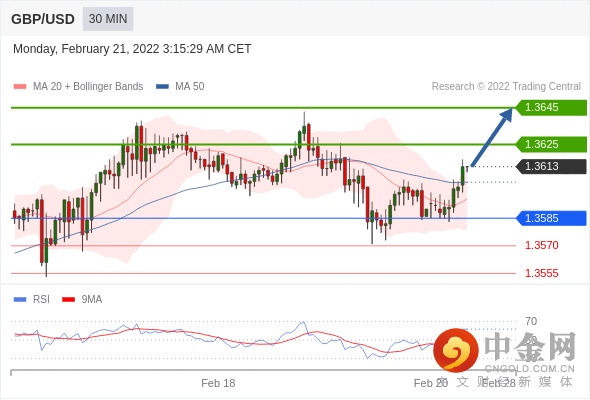Click the 30 MIN timeframe button
The height and width of the screenshot is (400, 590).
point(108,19)
